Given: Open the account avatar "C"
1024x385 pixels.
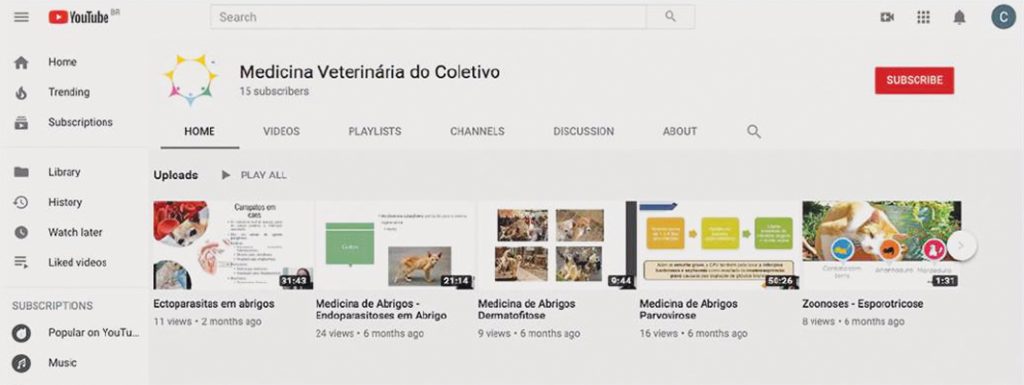Looking at the screenshot, I should coord(1003,17).
